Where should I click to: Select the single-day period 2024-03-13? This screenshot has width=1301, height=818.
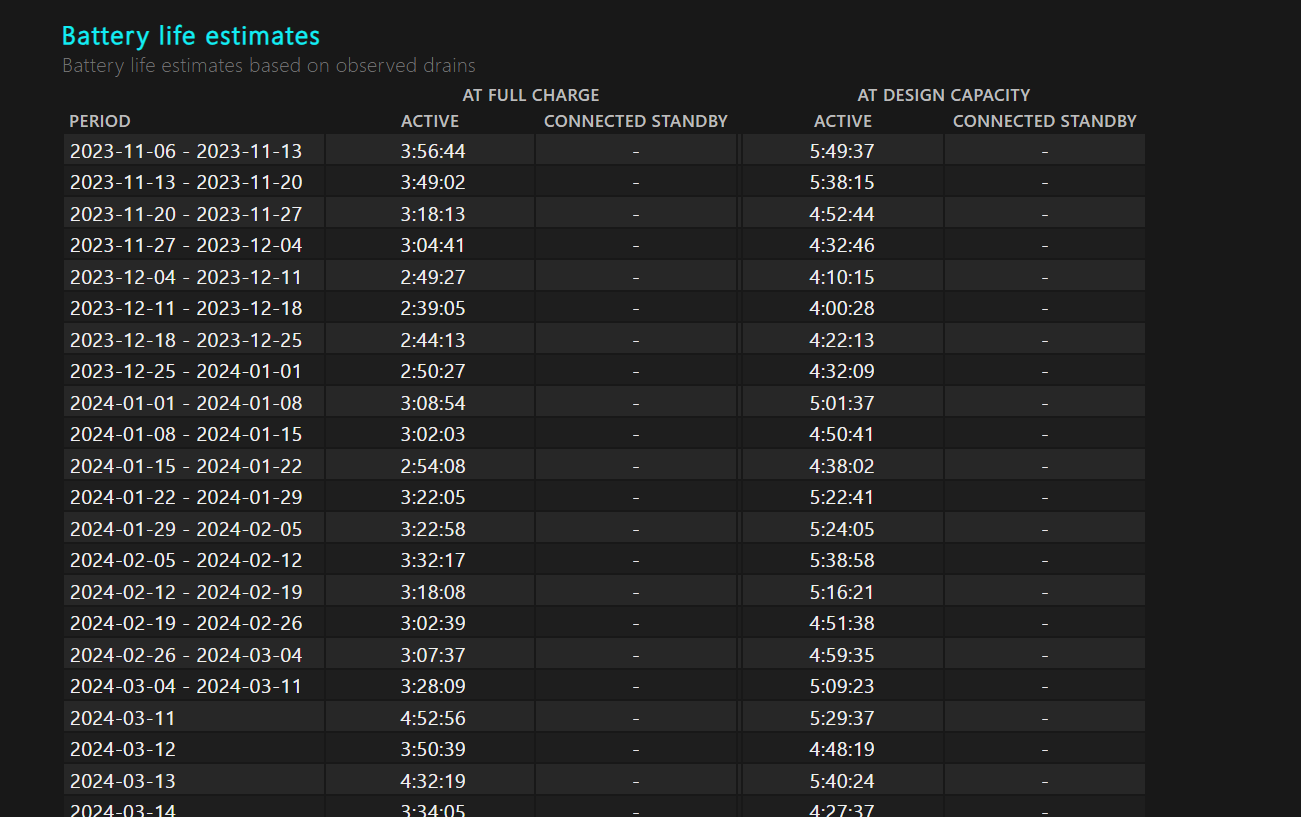(123, 781)
